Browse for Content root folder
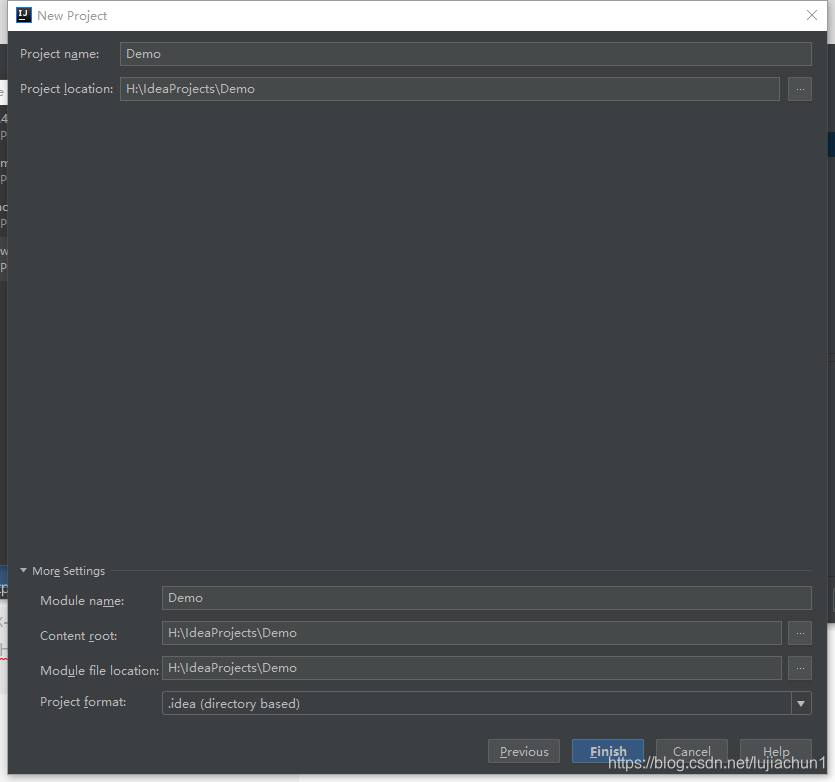This screenshot has height=782, width=835. 800,633
